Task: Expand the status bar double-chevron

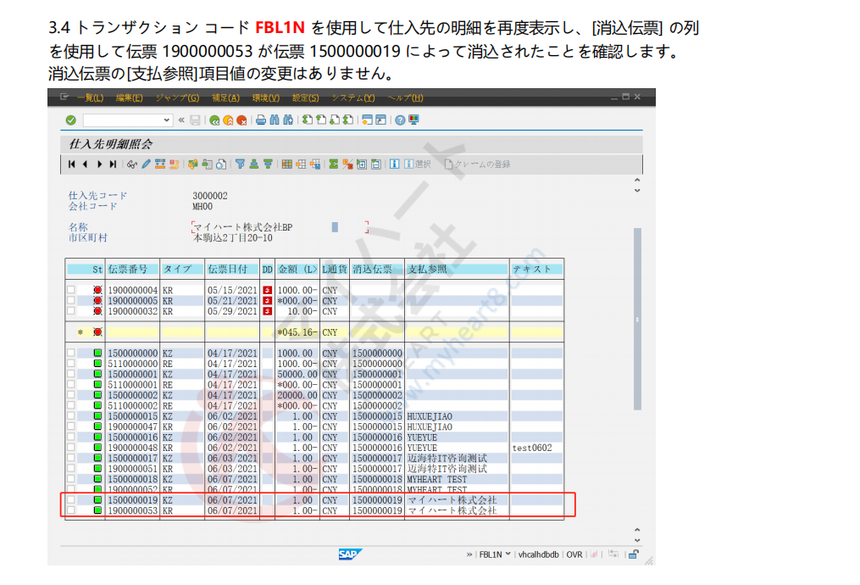Action: click(469, 554)
